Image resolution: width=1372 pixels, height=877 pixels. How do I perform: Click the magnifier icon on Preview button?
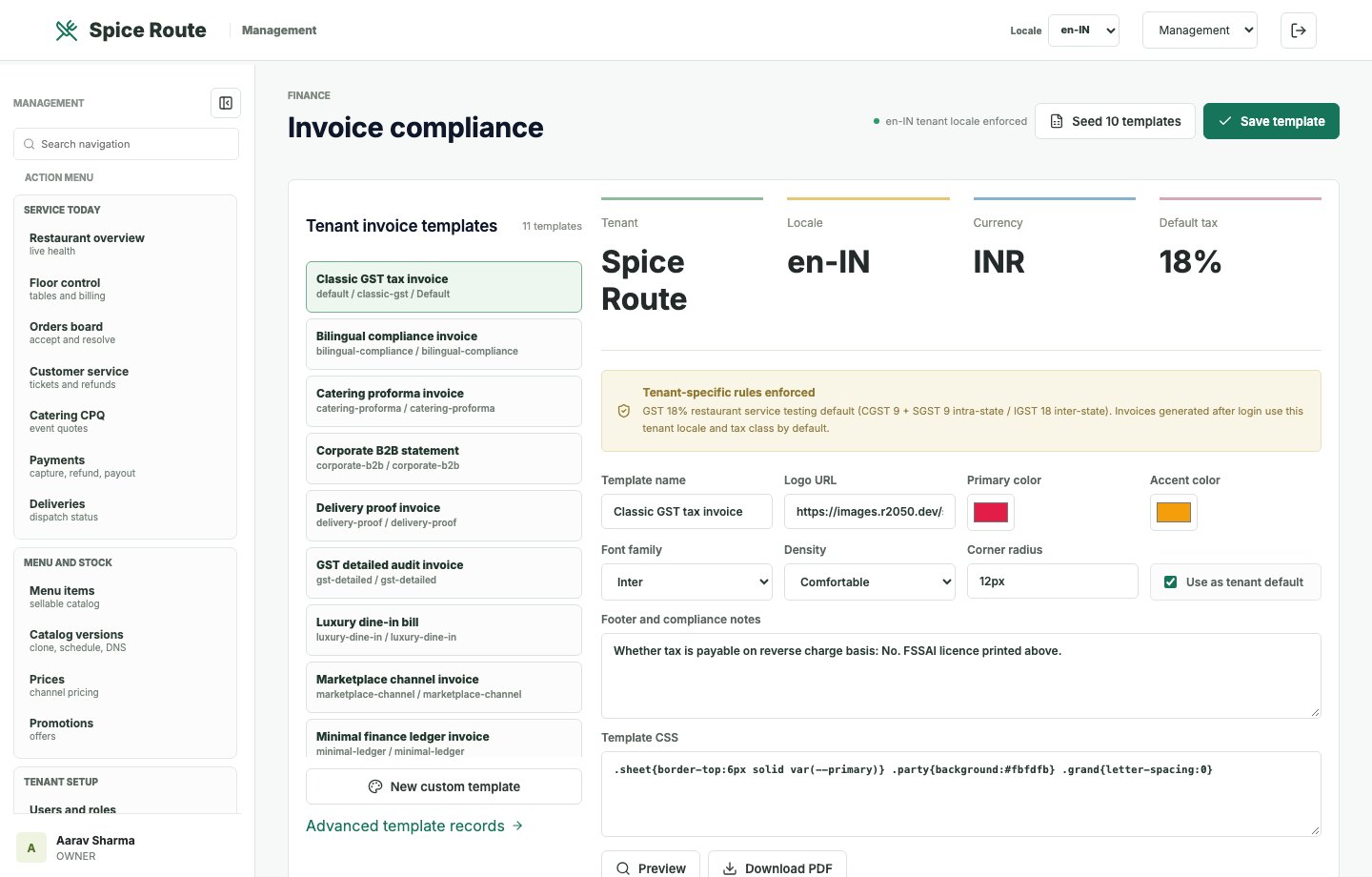coord(623,868)
